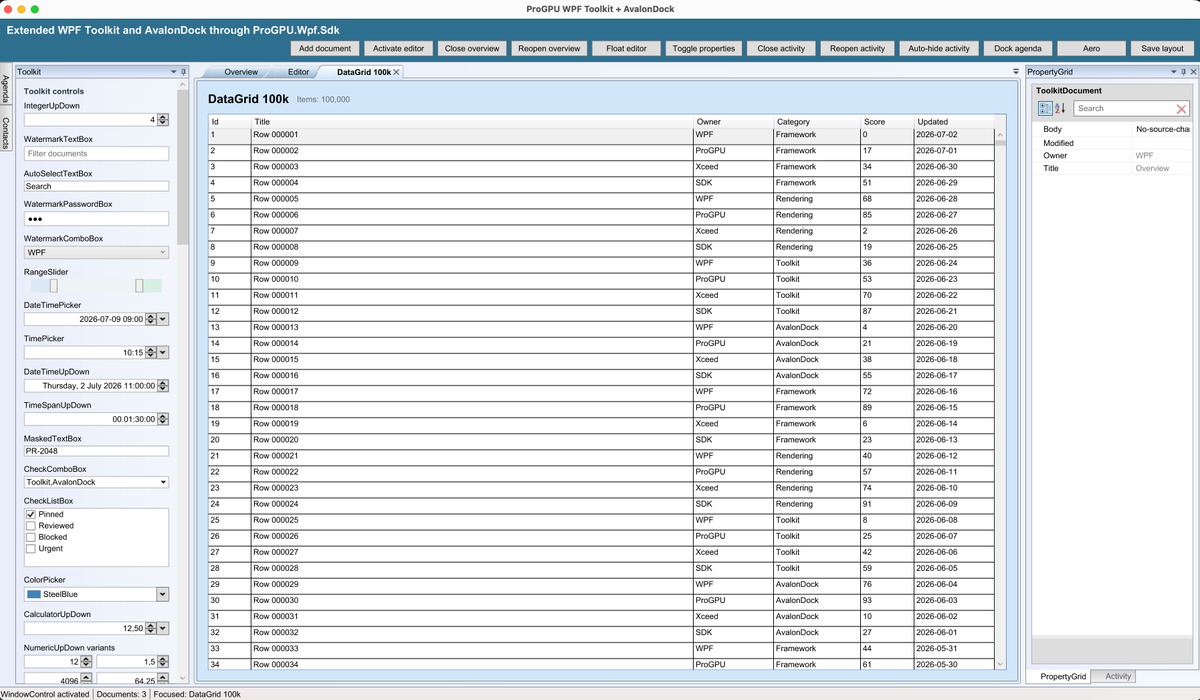Sort PropertyGrid properties alphabetically

(x=1060, y=108)
